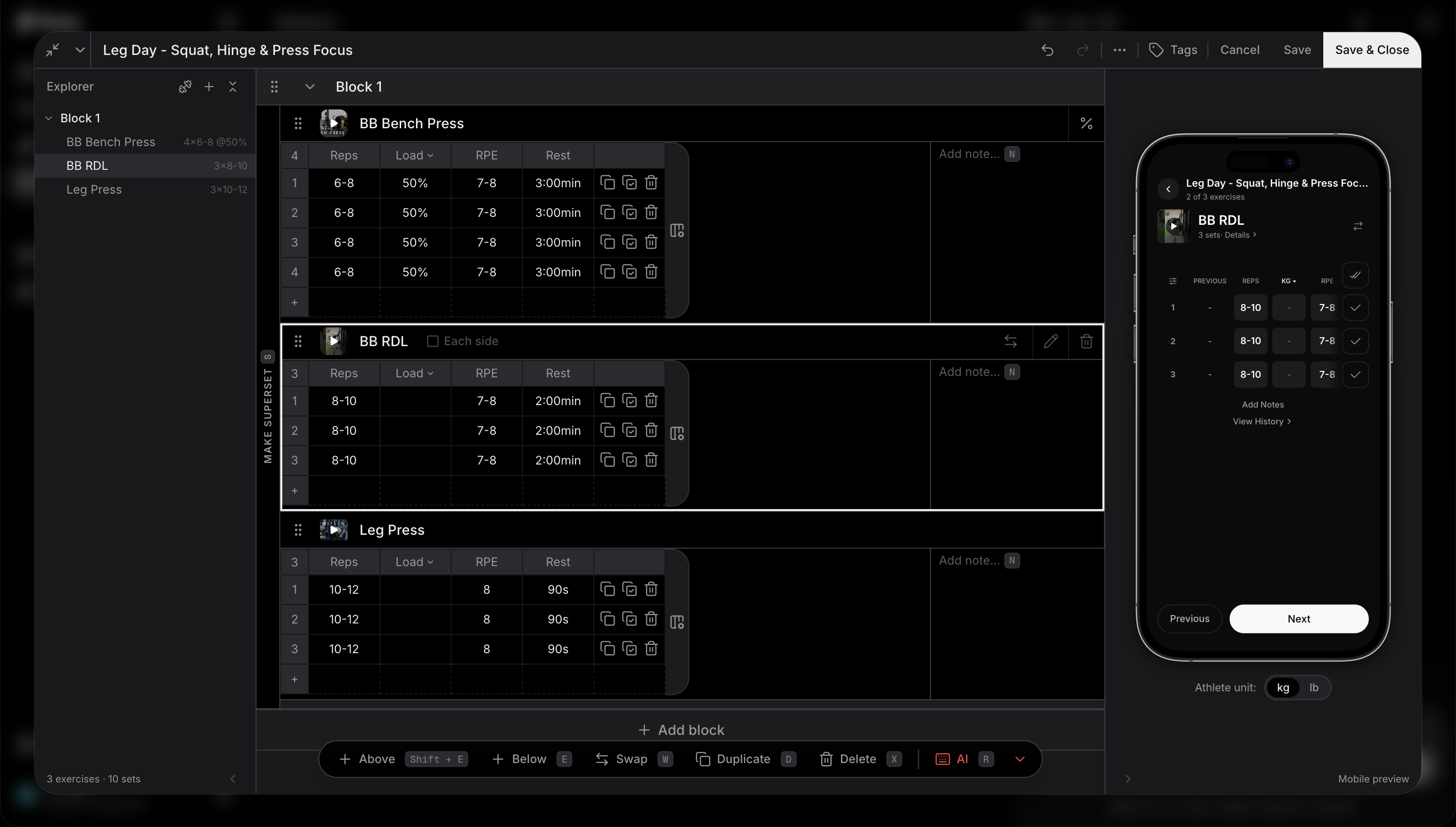
Task: Click Duplicate in the bottom action bar
Action: tap(746, 760)
